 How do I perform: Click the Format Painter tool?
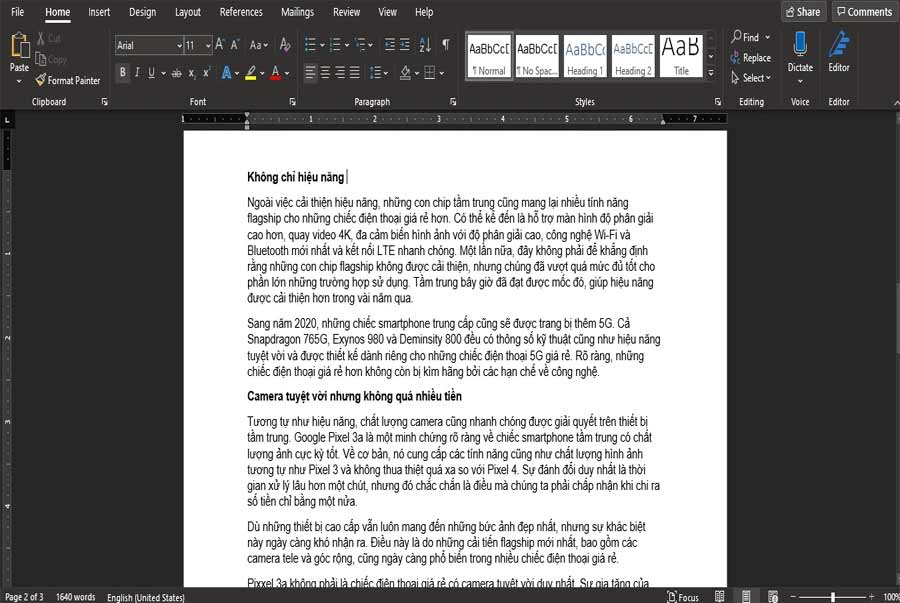pyautogui.click(x=68, y=80)
